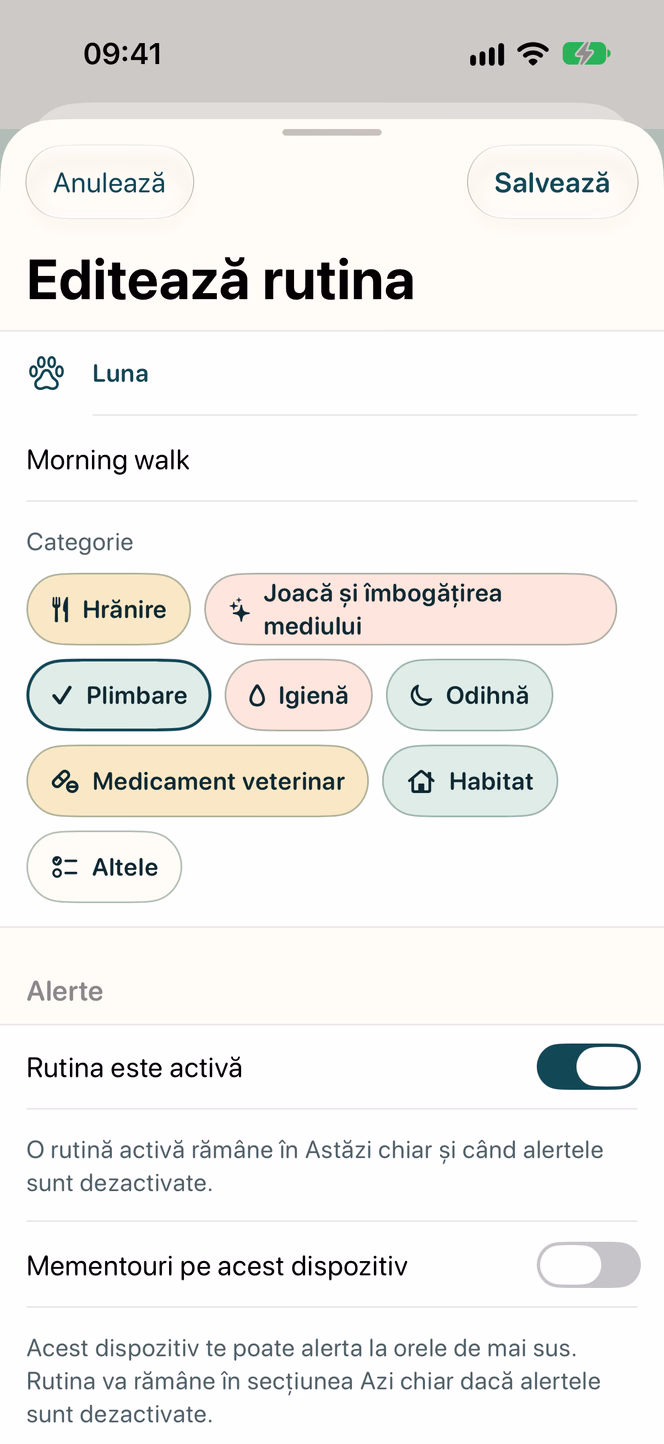
Task: Tap the sheet grabber handle at top
Action: (332, 132)
